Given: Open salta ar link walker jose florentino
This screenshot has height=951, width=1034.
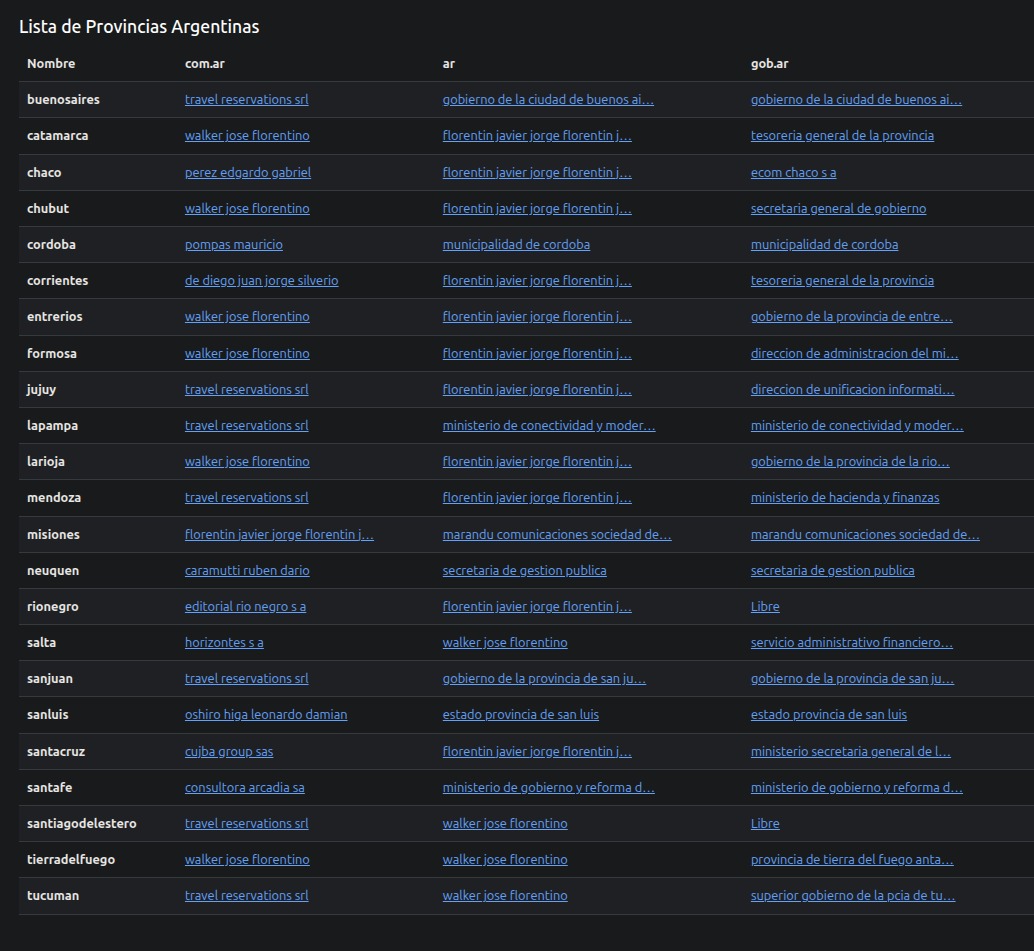Looking at the screenshot, I should [x=504, y=643].
